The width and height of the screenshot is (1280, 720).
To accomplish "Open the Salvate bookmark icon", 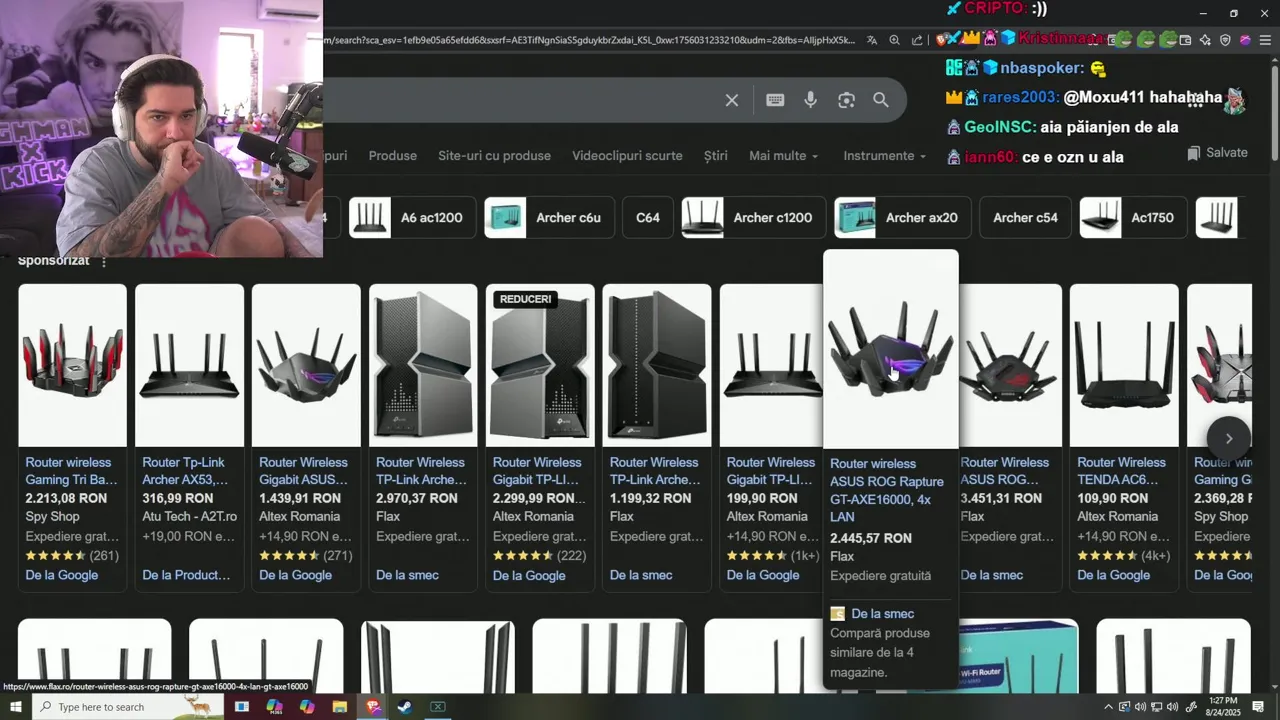I will (1193, 153).
